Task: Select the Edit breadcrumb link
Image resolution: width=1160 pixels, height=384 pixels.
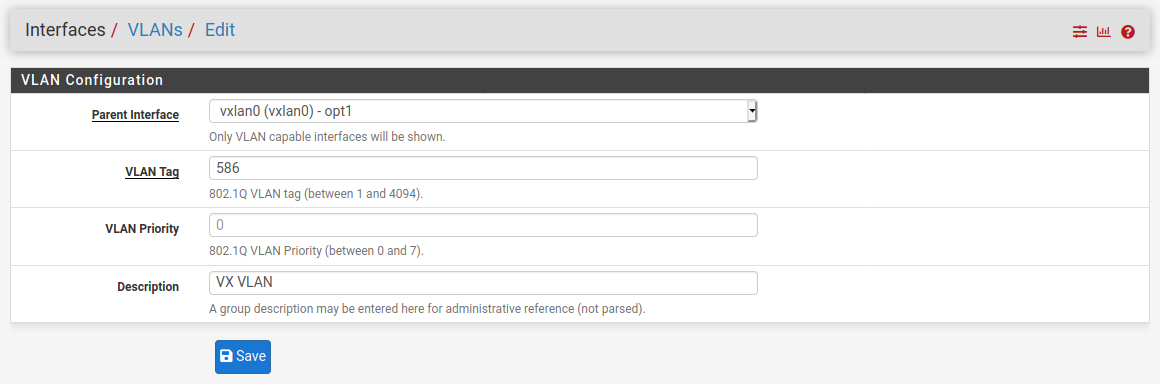Action: (x=220, y=30)
